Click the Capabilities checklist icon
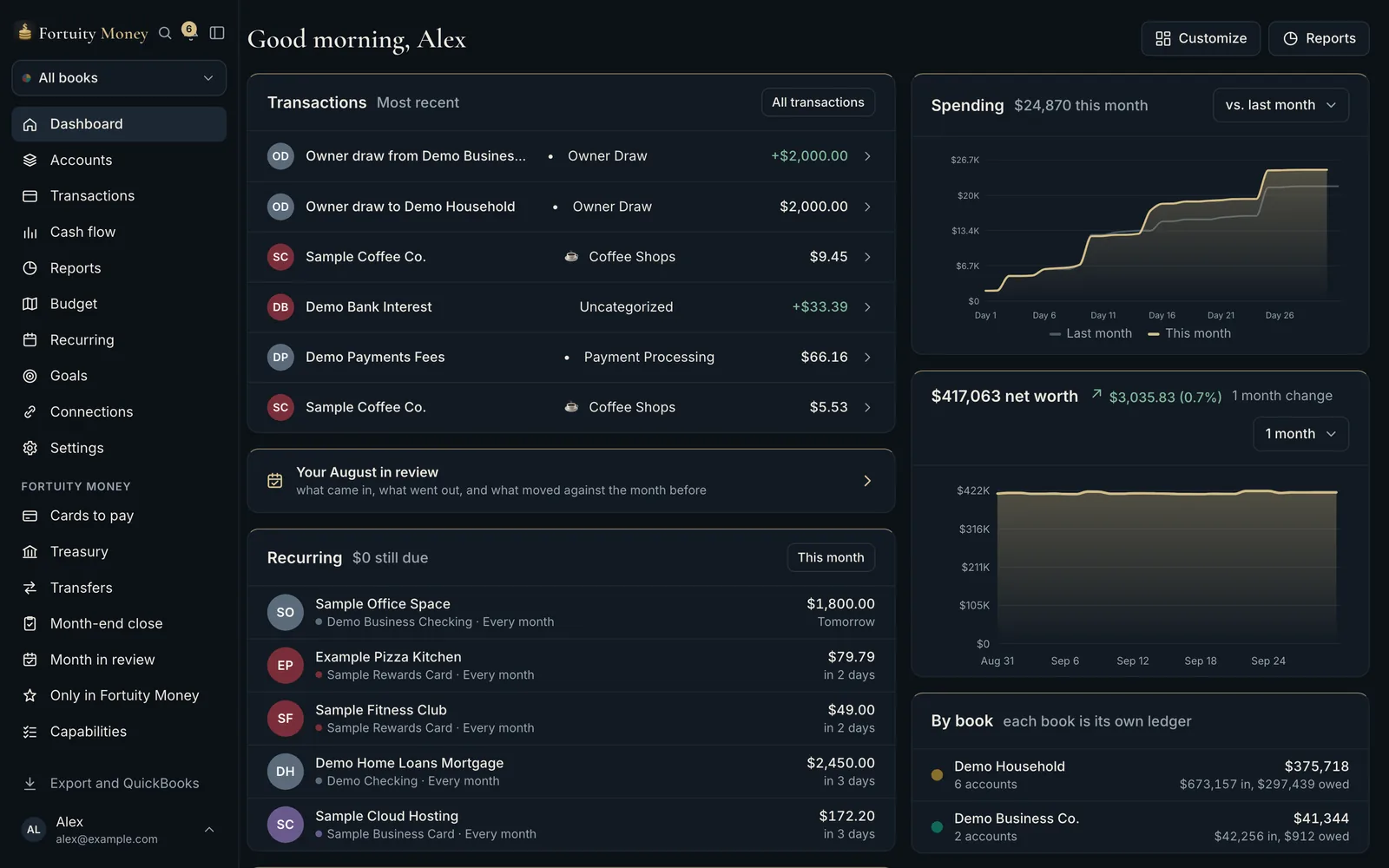Image resolution: width=1389 pixels, height=868 pixels. point(30,732)
